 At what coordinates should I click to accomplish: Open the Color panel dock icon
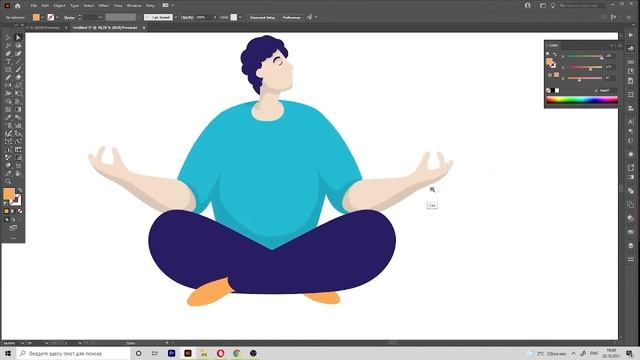click(631, 49)
